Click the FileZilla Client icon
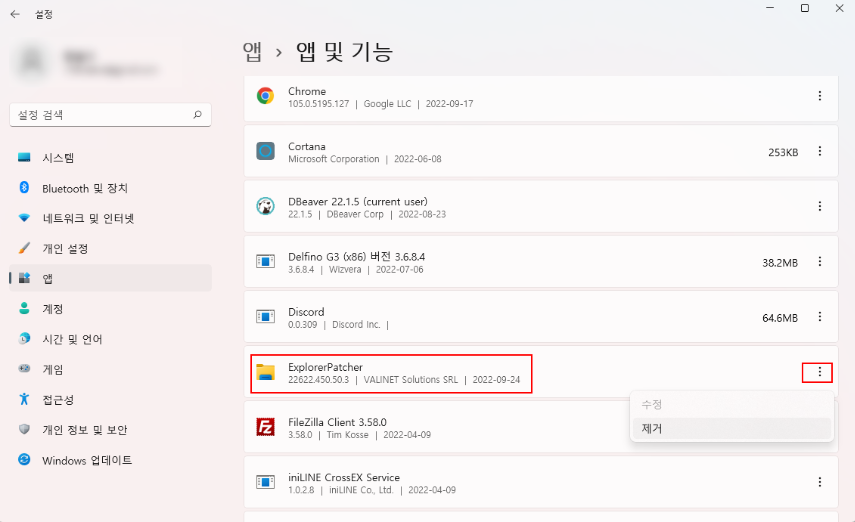 [266, 427]
